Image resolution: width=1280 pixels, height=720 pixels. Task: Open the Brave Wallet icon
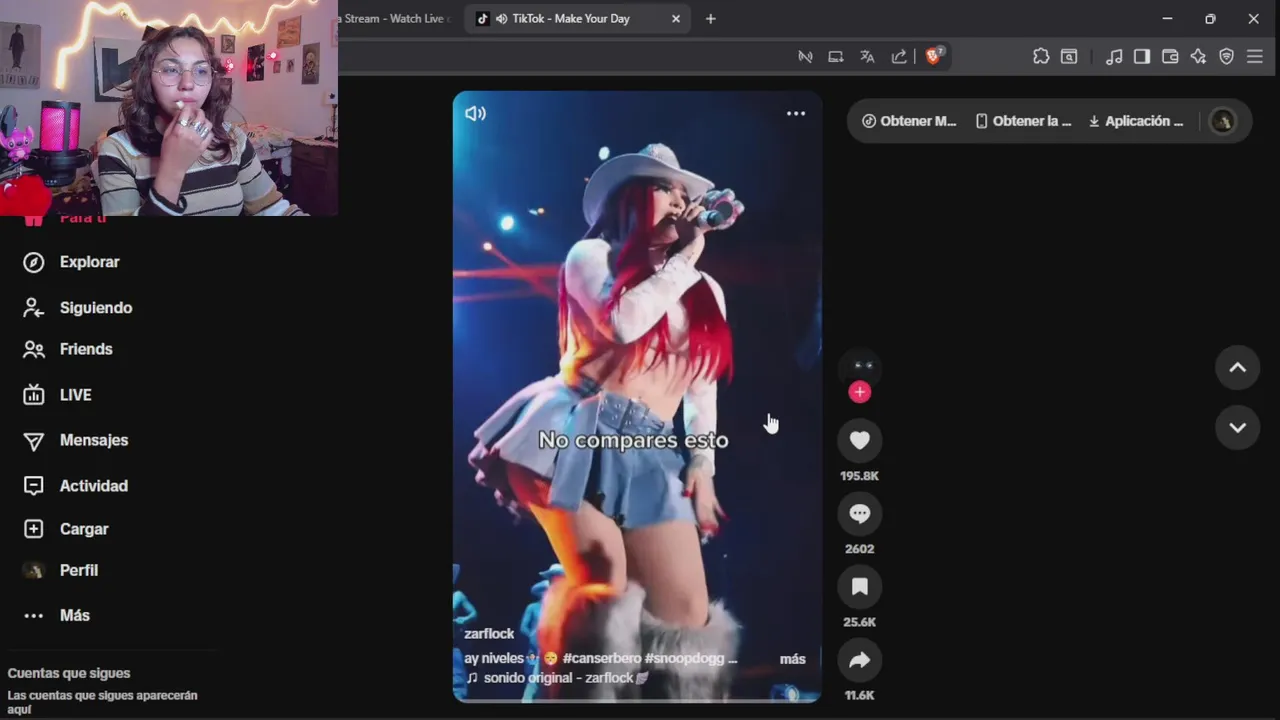click(1170, 57)
